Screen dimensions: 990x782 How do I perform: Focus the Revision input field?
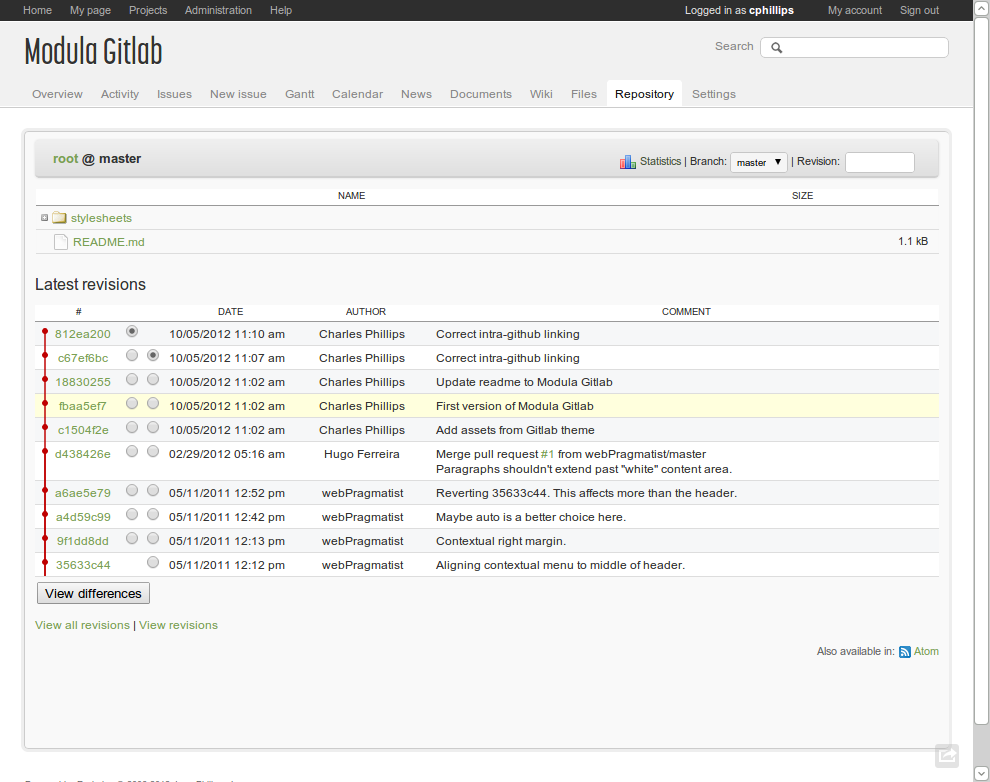coord(880,162)
